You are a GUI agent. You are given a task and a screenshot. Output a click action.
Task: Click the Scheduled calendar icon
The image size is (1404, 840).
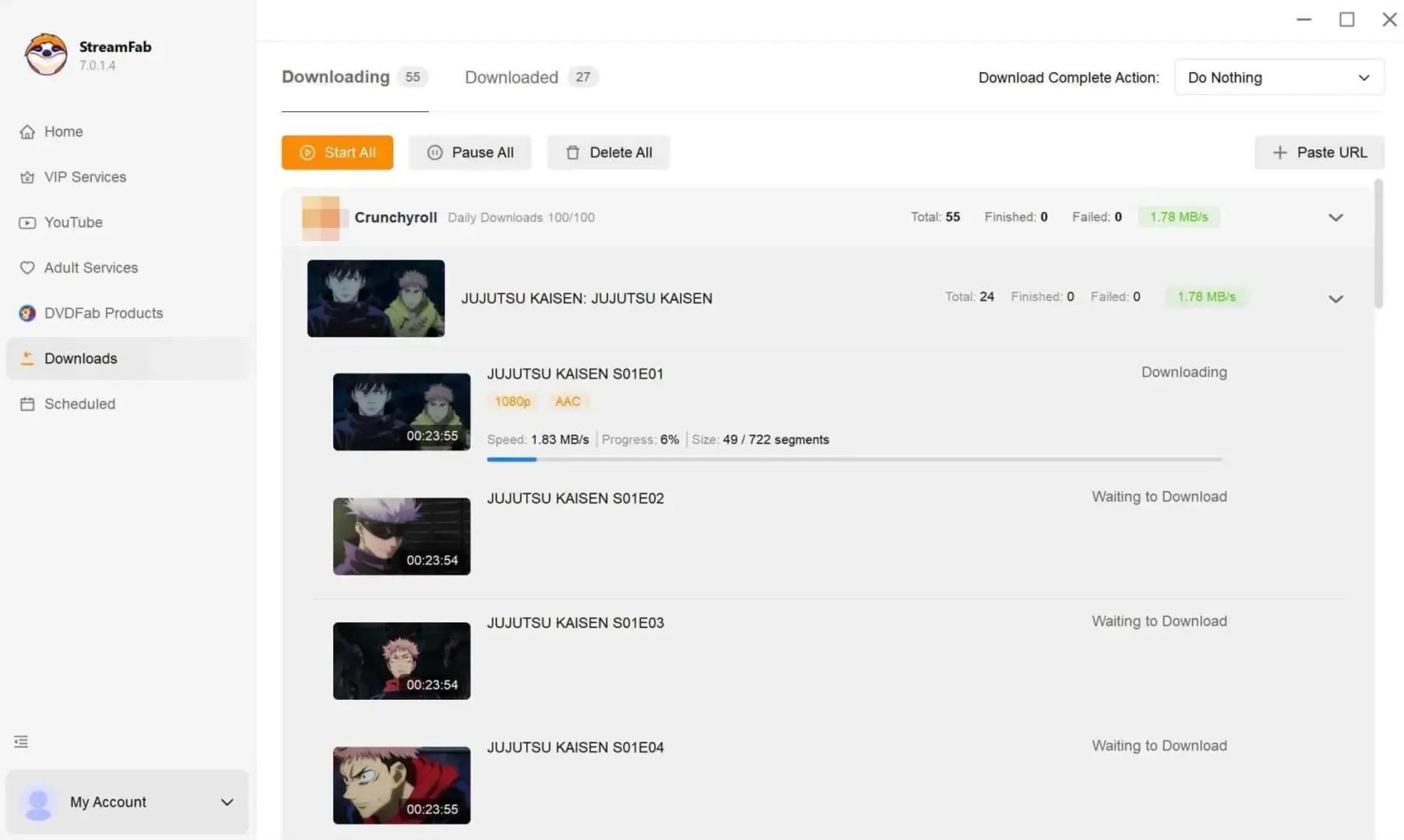(x=27, y=404)
